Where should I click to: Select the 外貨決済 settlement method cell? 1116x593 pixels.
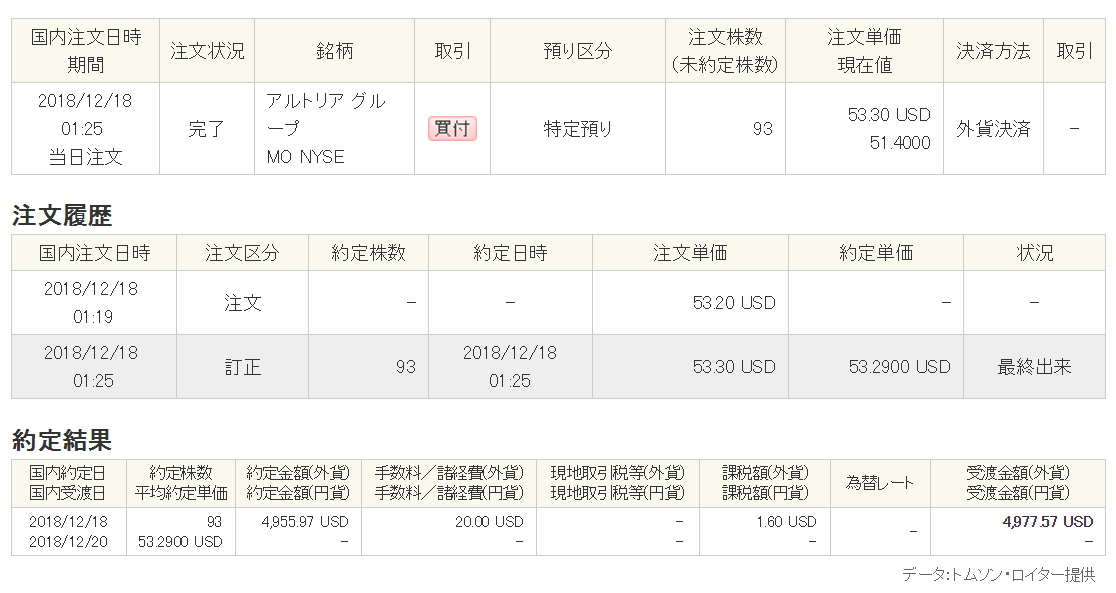coord(993,129)
